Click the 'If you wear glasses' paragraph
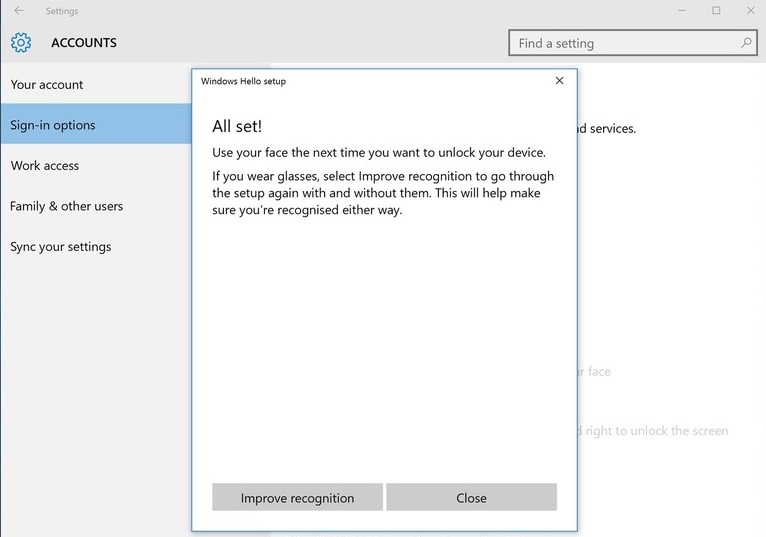766x537 pixels. click(383, 193)
